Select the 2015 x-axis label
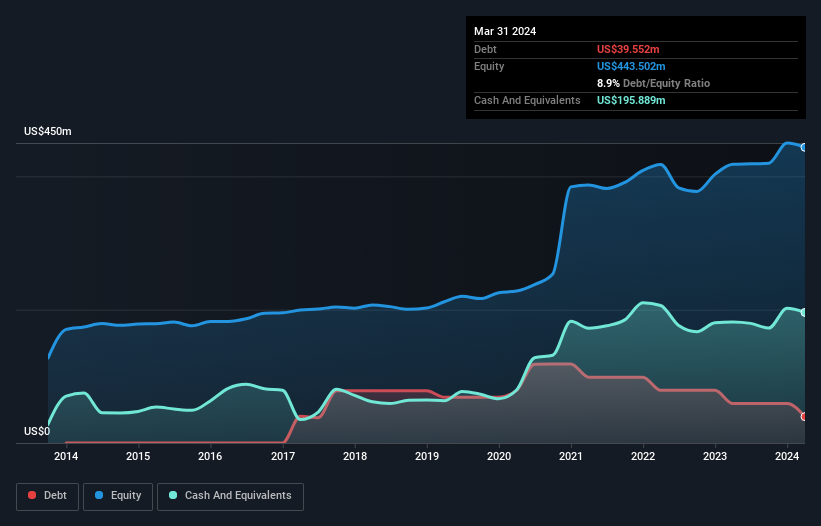Screen dimensions: 821x526 (x=138, y=456)
